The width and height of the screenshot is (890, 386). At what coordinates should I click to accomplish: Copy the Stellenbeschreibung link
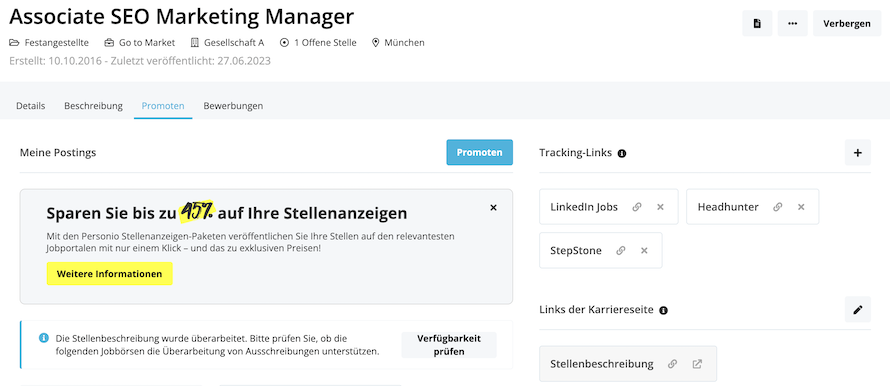(673, 364)
